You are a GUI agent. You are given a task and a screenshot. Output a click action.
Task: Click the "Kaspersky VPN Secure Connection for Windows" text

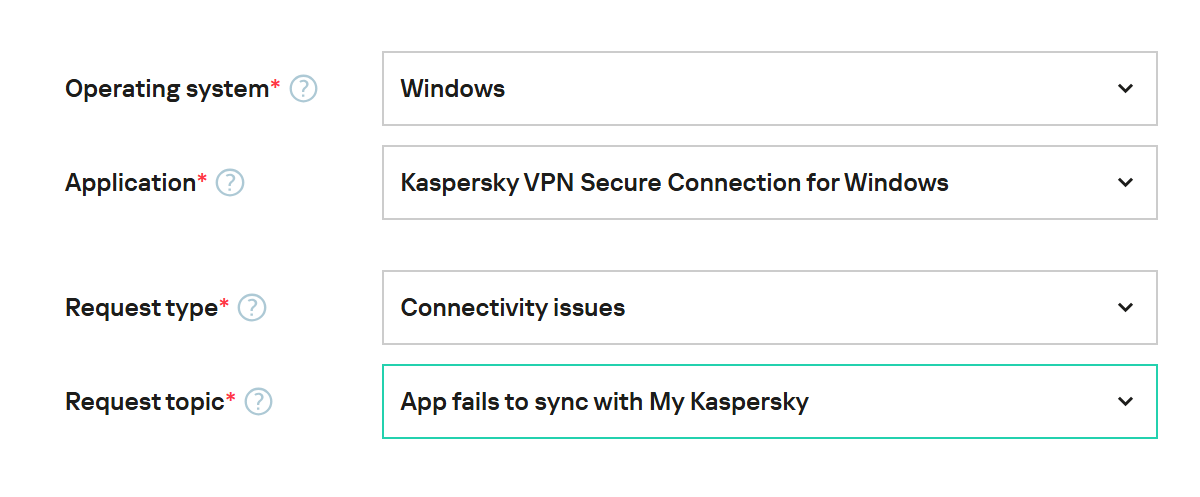point(674,183)
